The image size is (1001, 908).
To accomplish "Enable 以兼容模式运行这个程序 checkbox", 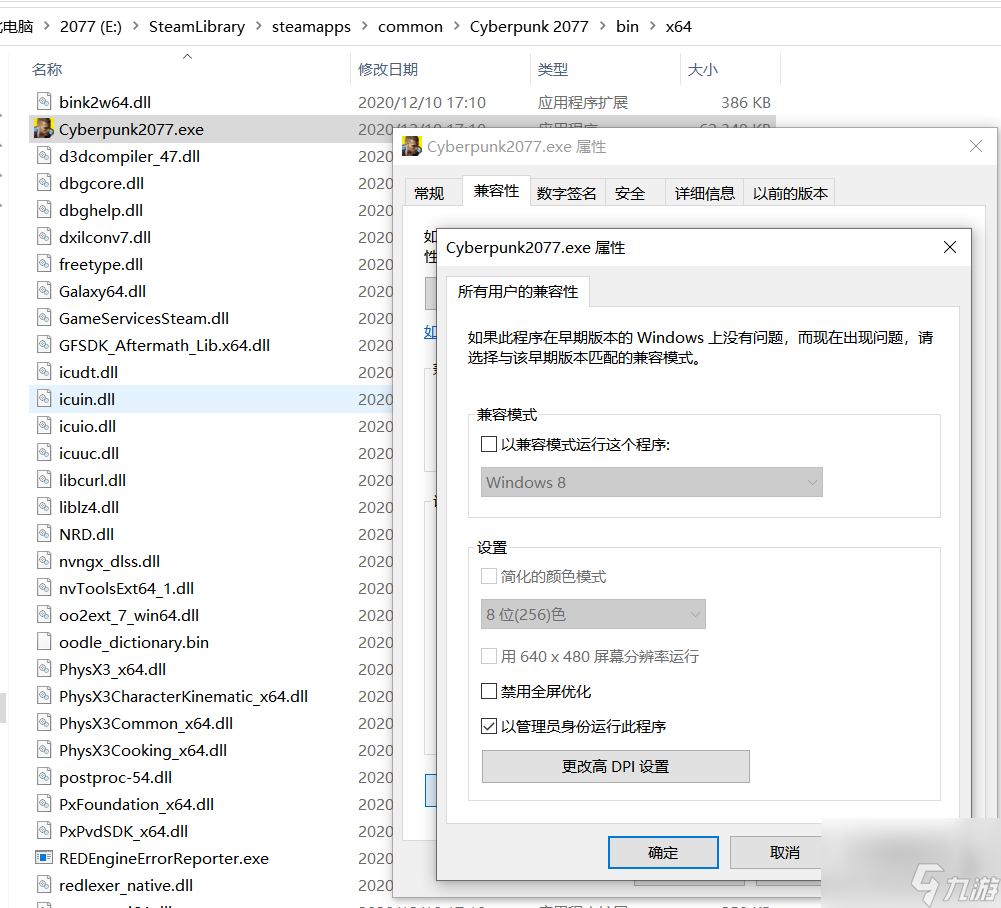I will coord(489,444).
